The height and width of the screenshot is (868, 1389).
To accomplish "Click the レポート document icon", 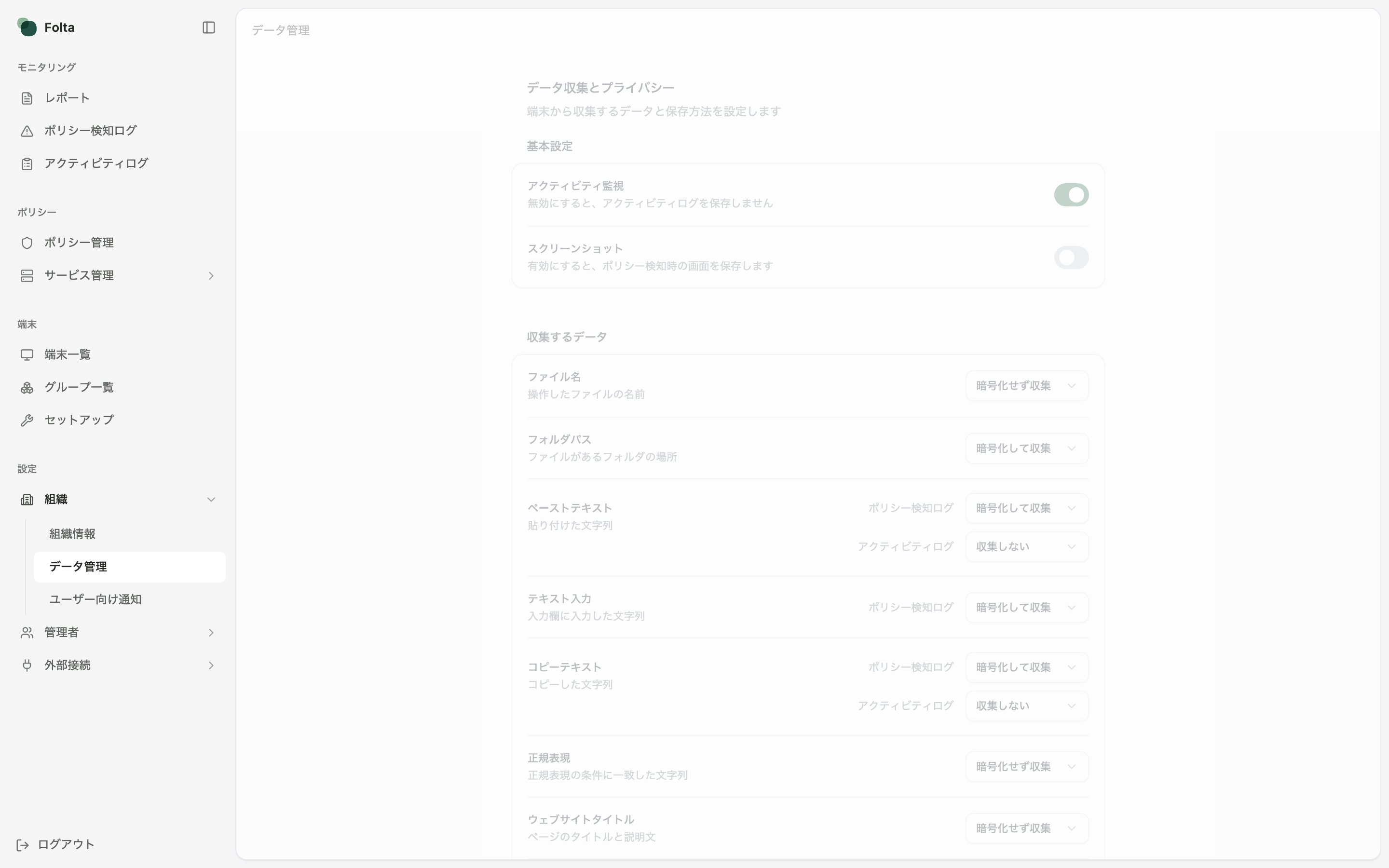I will coord(27,98).
